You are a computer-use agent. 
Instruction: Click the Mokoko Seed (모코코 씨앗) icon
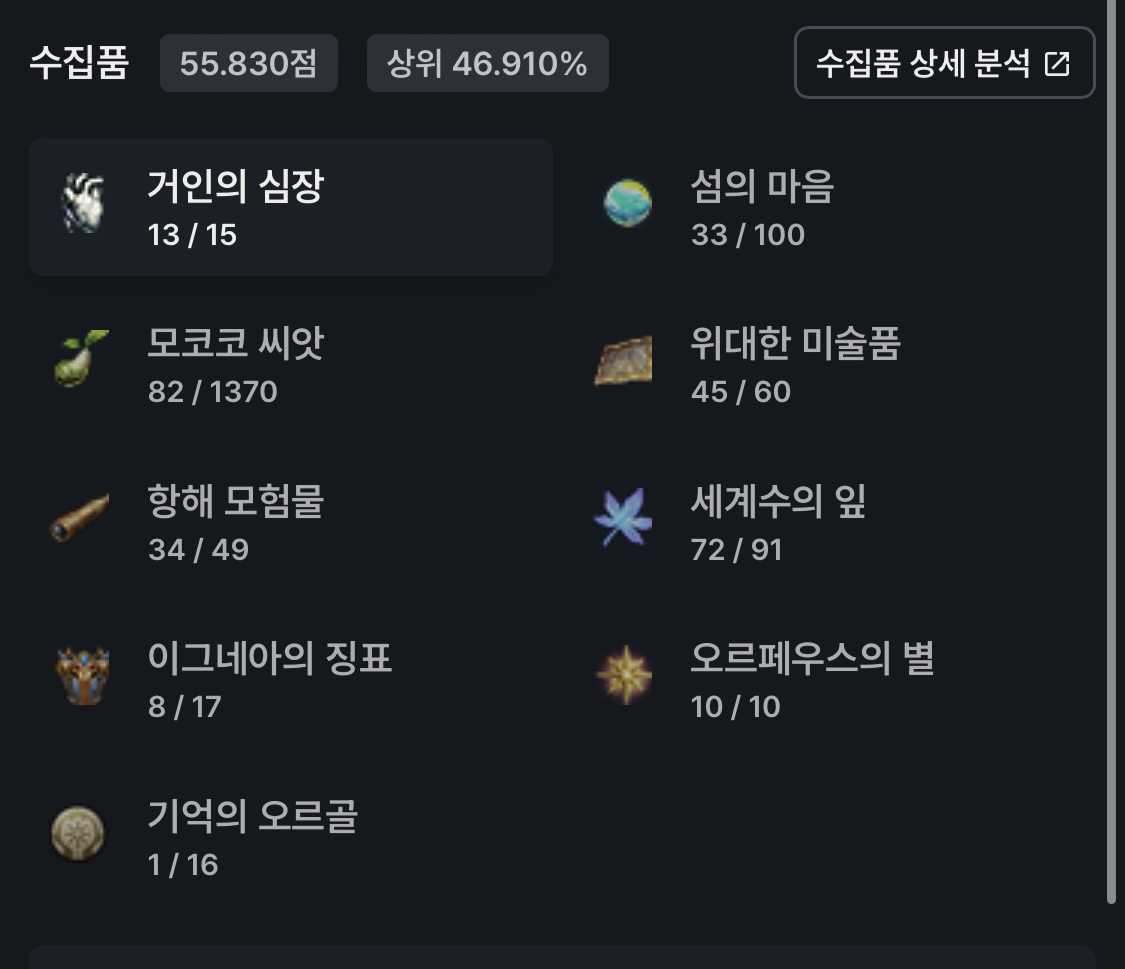[x=82, y=360]
